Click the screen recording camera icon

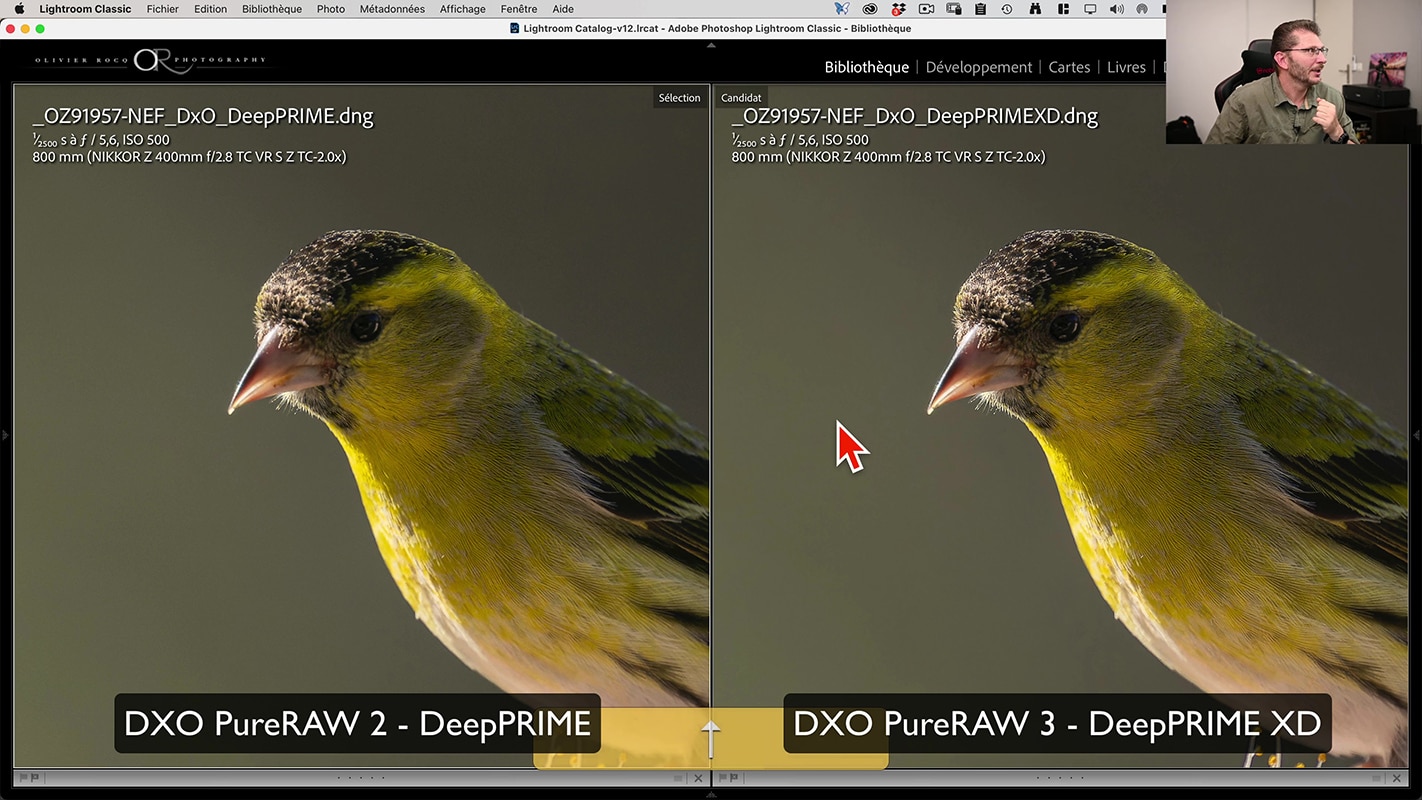(926, 9)
